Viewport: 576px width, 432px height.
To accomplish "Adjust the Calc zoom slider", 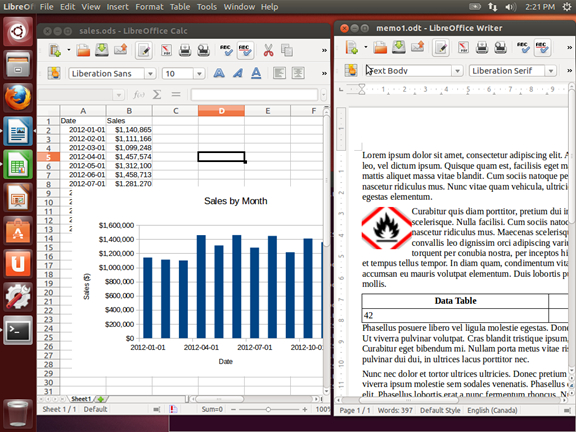I will click(269, 409).
